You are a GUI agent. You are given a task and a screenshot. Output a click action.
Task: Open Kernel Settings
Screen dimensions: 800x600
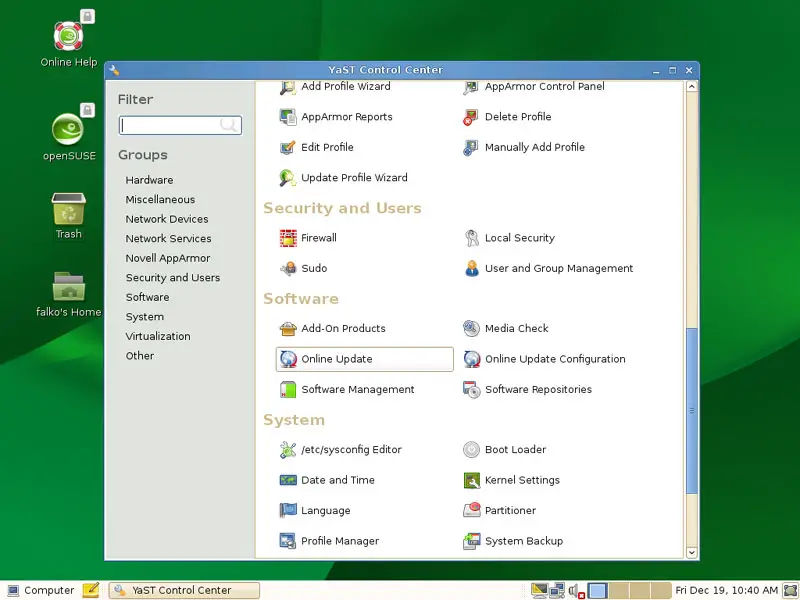pos(511,480)
